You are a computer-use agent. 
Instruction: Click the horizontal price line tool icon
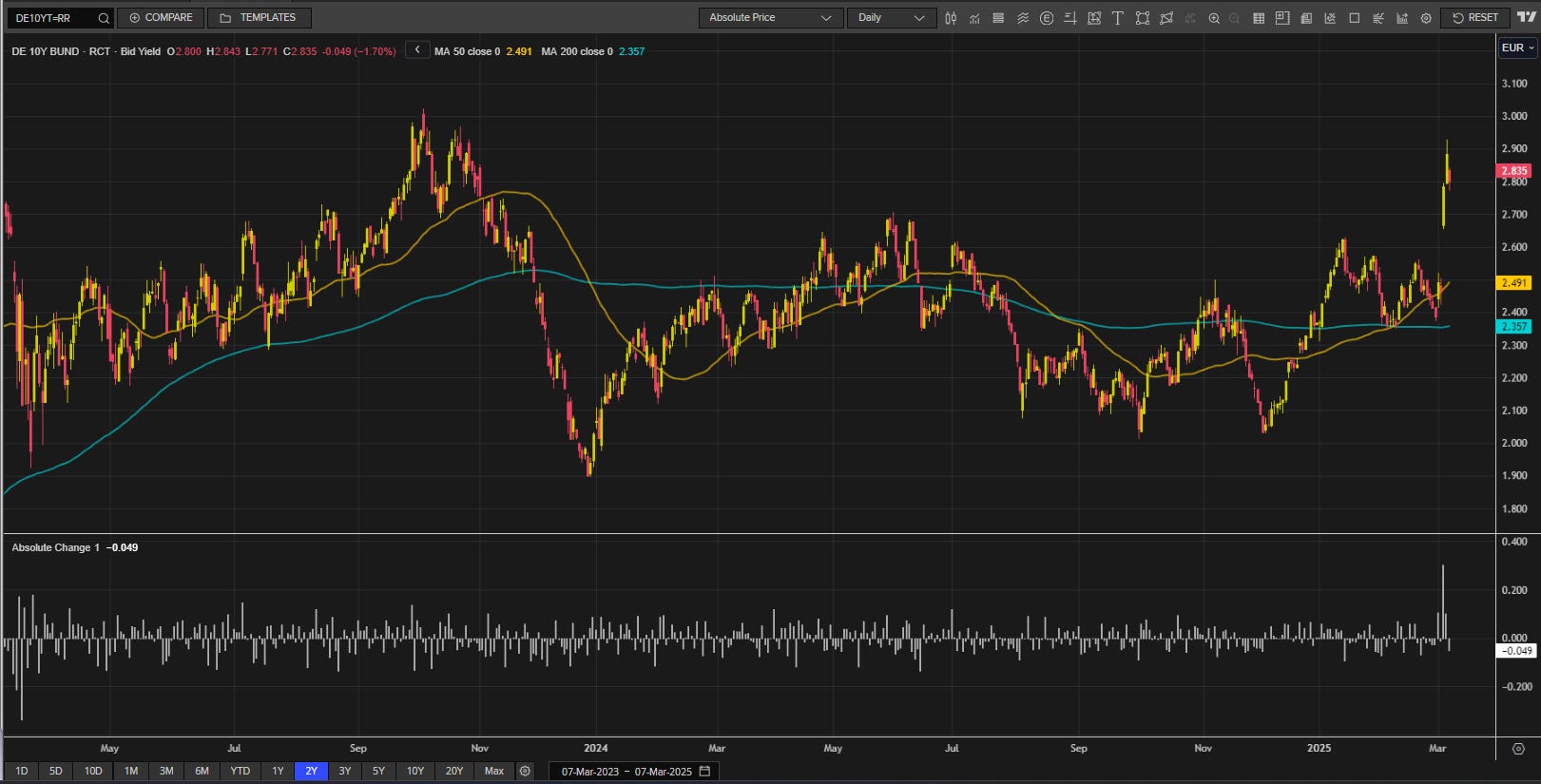(x=1070, y=18)
